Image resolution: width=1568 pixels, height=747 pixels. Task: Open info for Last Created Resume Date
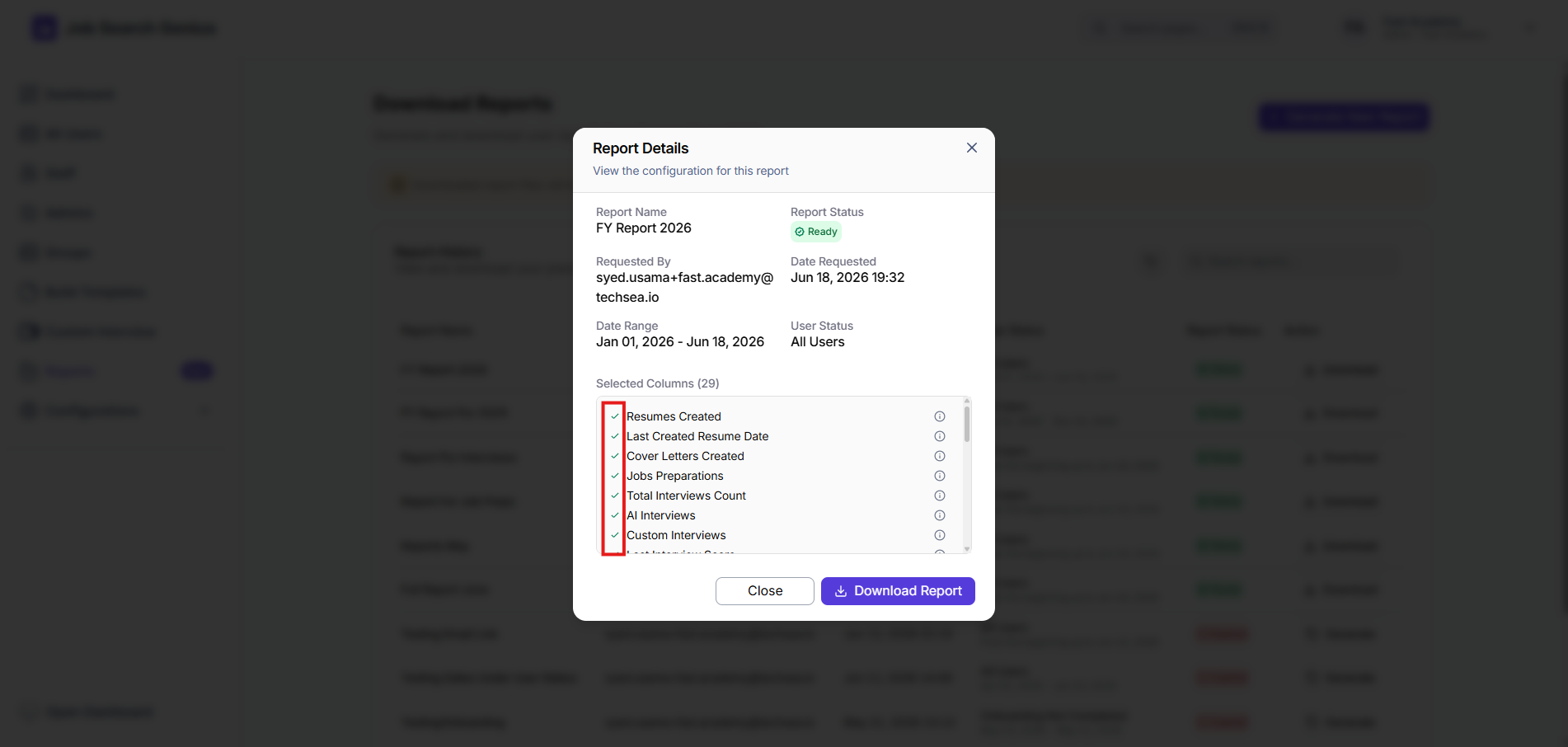[940, 436]
